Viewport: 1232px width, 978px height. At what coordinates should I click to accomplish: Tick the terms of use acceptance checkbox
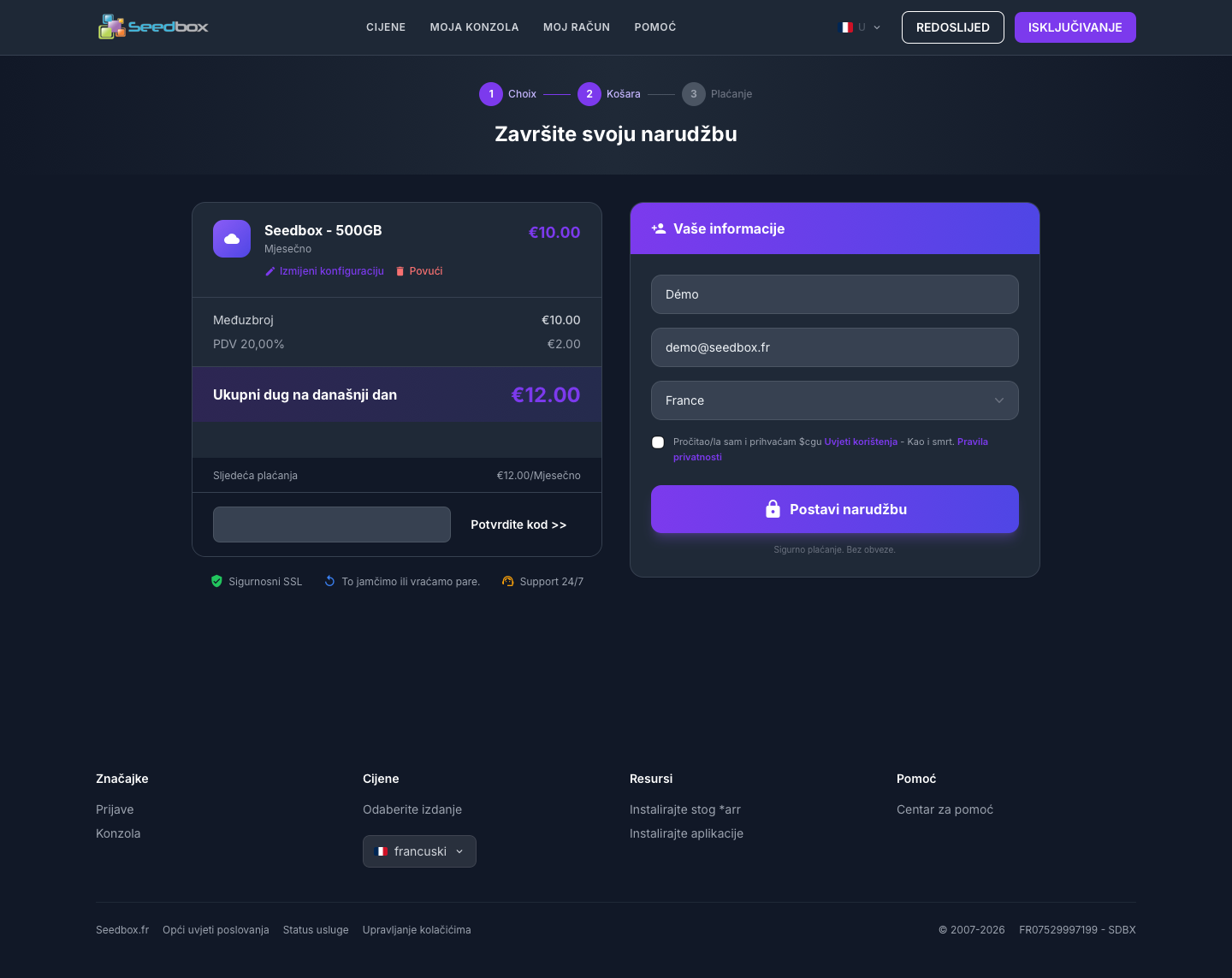[658, 442]
